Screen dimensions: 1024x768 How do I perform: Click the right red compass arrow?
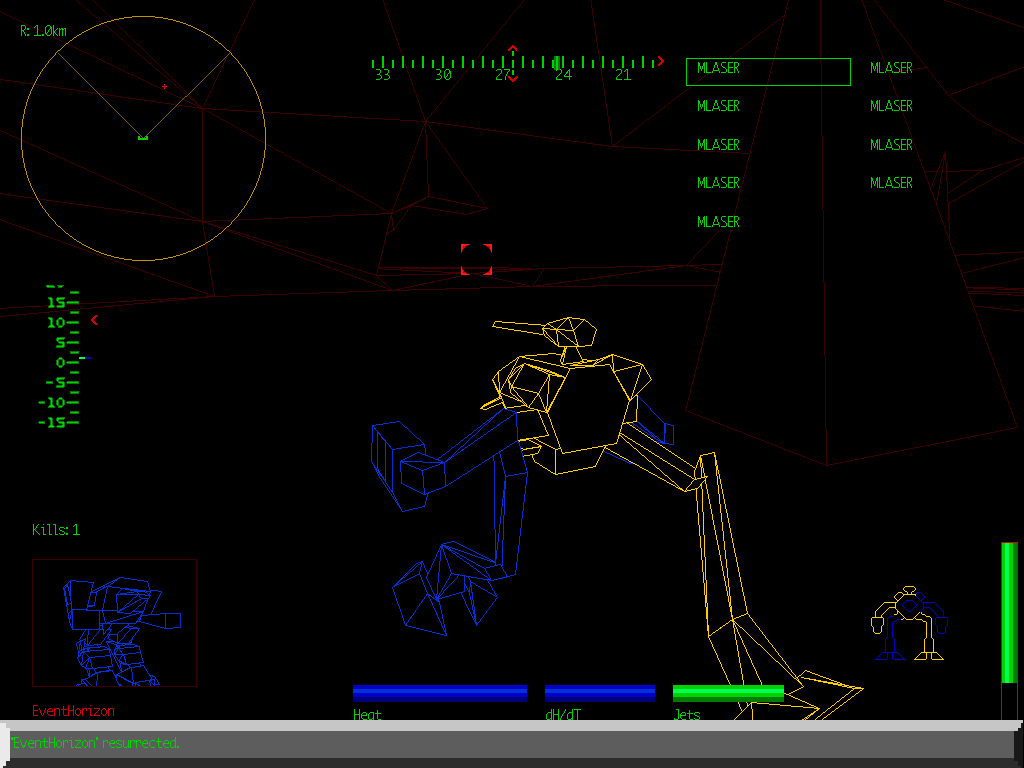[x=659, y=60]
